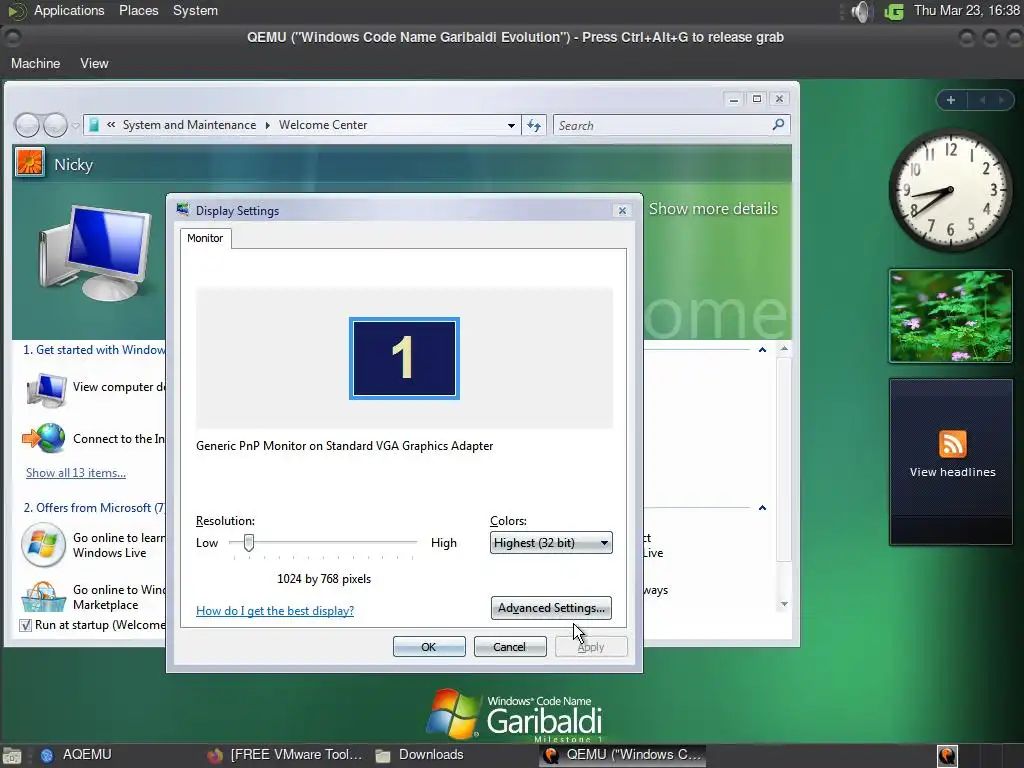This screenshot has height=768, width=1024.
Task: Toggle Run at startup checkbox
Action: point(25,626)
